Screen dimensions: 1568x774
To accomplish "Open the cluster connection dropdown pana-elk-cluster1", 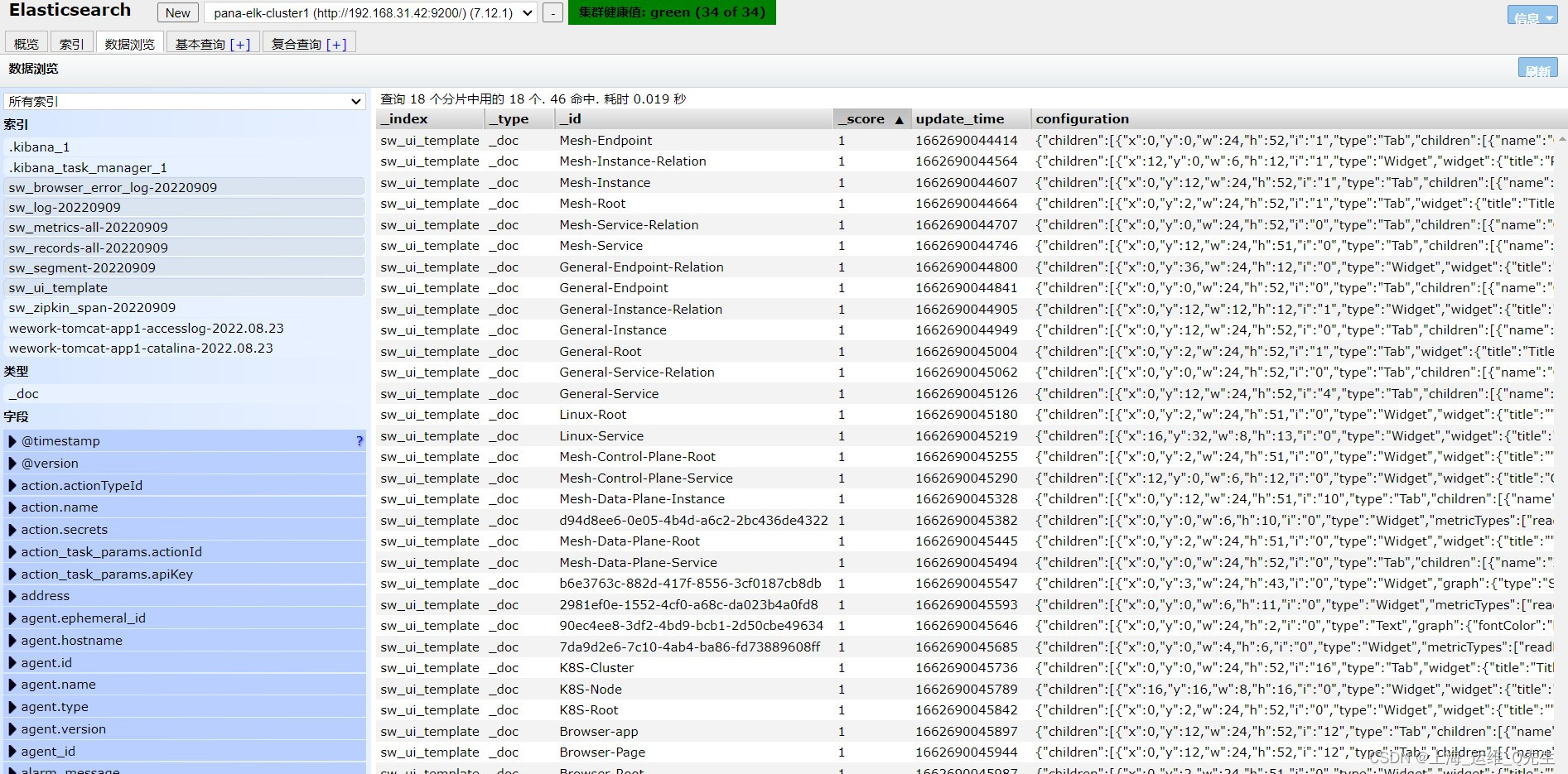I will point(370,12).
